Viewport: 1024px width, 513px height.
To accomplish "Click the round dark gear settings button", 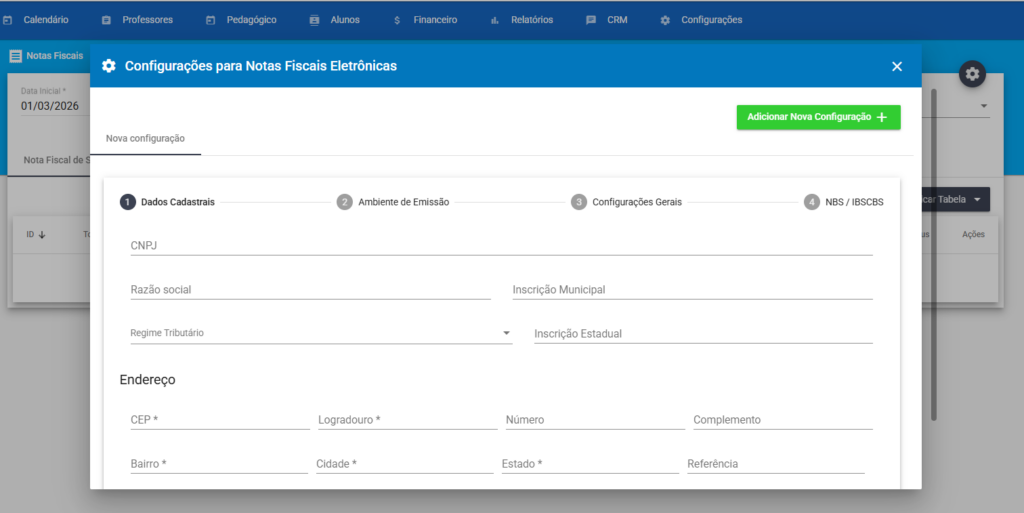I will [972, 74].
